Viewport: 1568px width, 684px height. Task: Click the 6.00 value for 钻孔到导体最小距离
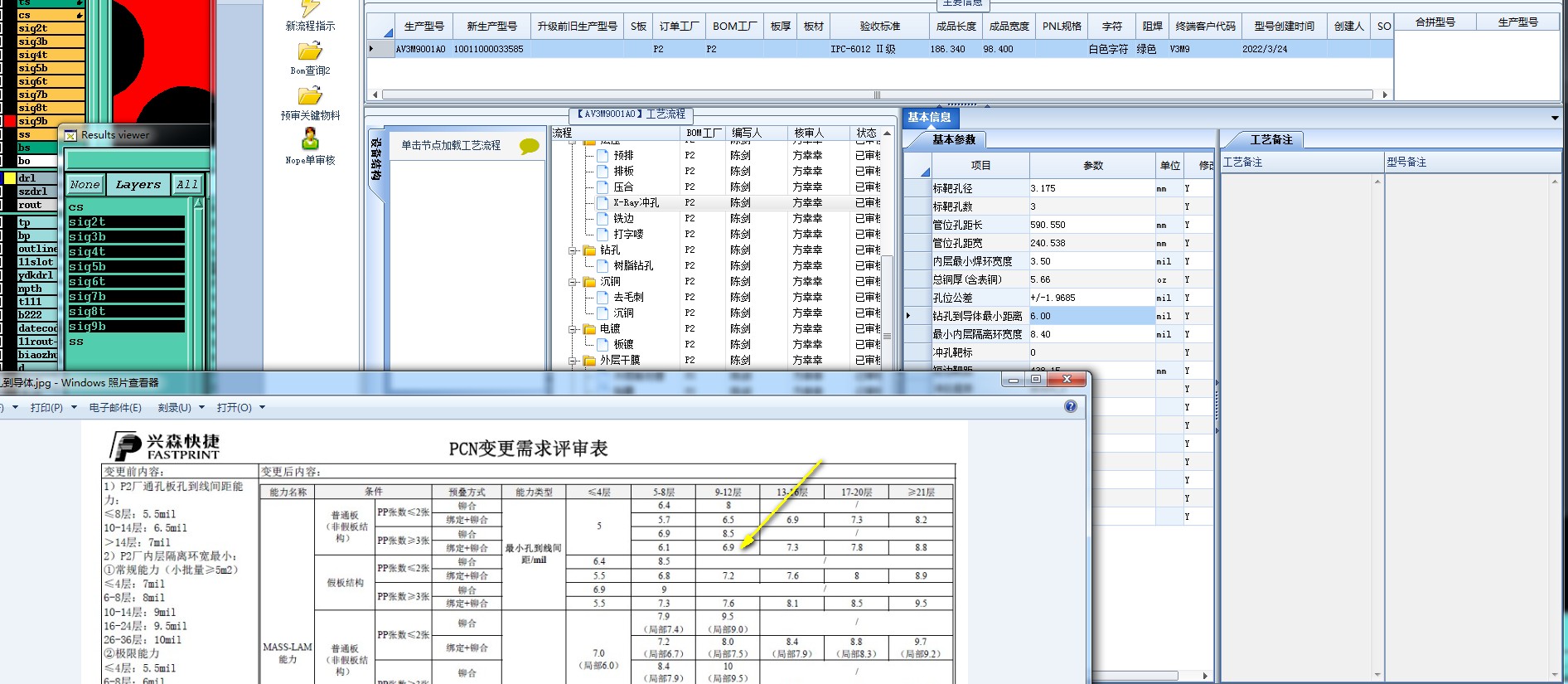1091,316
